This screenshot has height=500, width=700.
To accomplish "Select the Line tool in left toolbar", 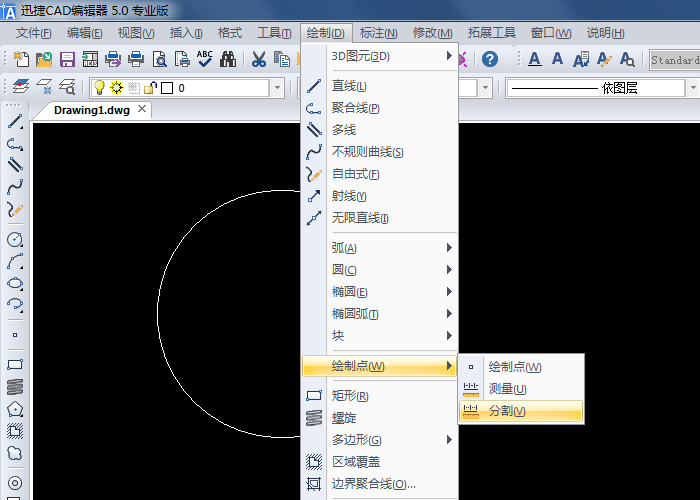I will pyautogui.click(x=15, y=122).
